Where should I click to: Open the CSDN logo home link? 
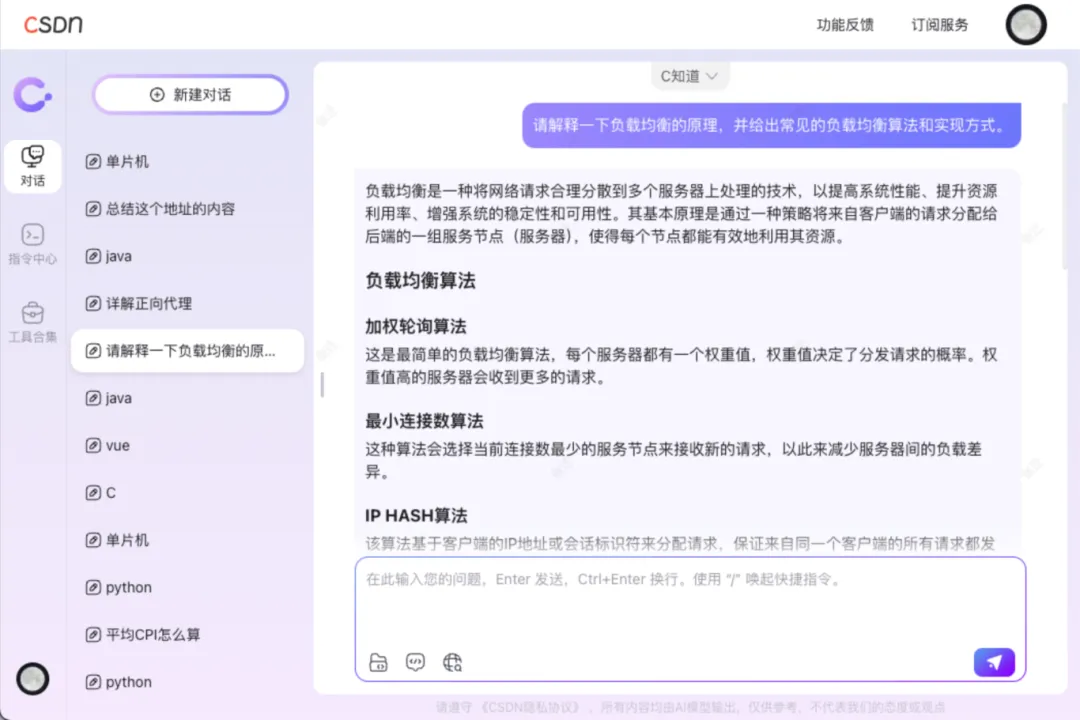(53, 24)
